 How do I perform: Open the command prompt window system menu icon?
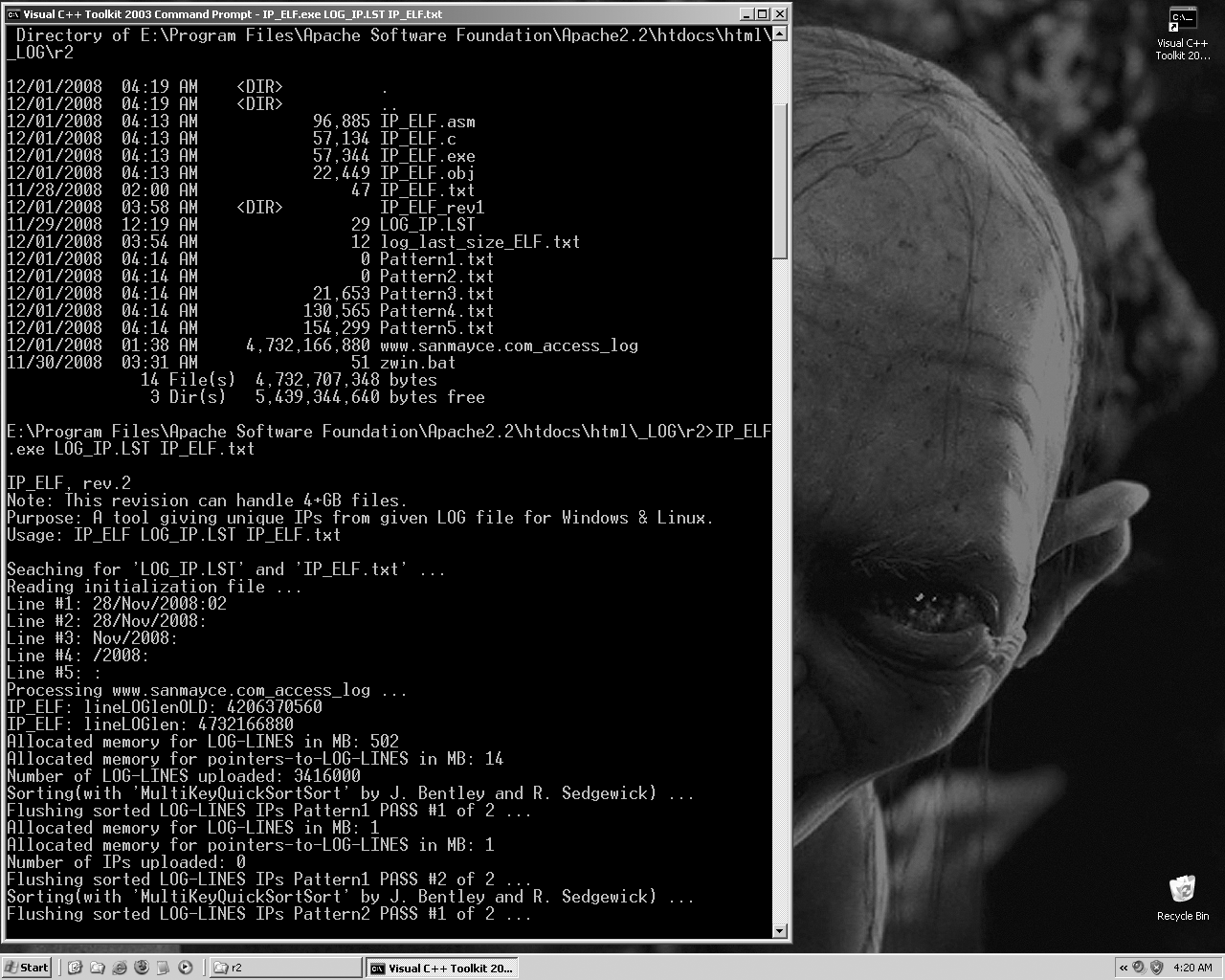coord(13,14)
